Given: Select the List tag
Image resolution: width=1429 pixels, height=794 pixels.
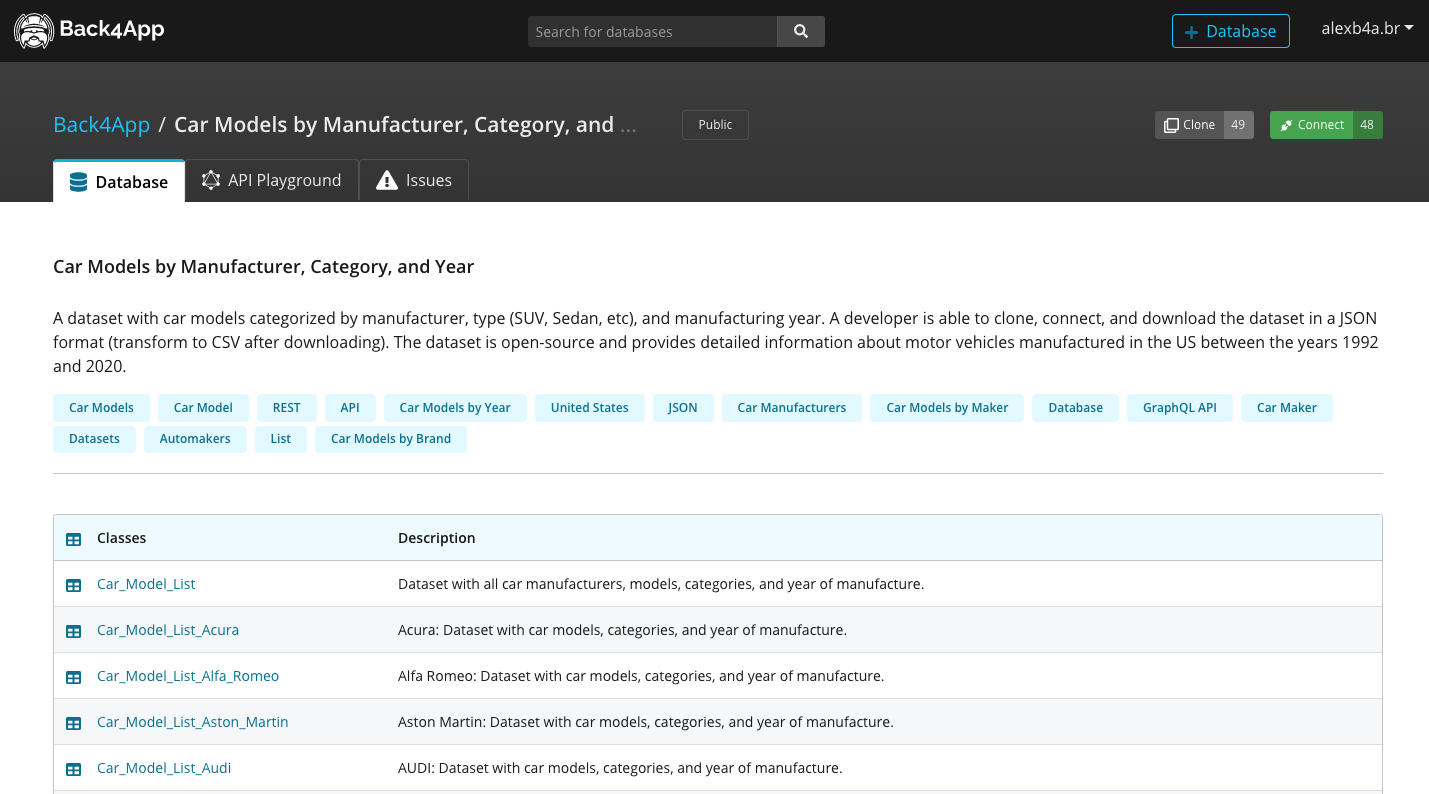Looking at the screenshot, I should pyautogui.click(x=281, y=439).
